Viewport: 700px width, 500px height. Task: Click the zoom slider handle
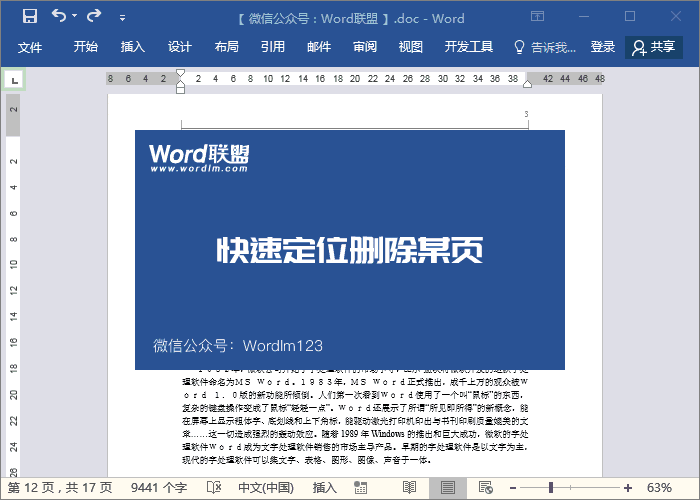[551, 488]
